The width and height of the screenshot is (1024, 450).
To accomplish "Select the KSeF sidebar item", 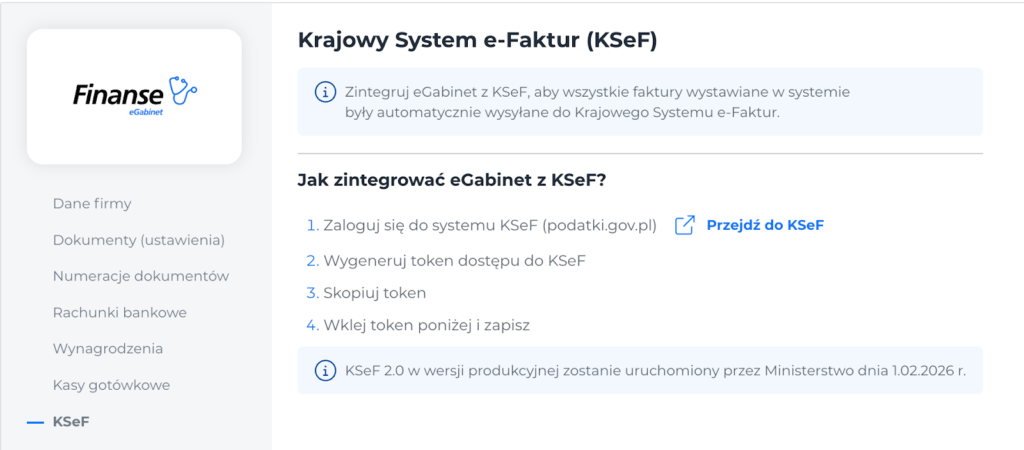I will pos(71,422).
